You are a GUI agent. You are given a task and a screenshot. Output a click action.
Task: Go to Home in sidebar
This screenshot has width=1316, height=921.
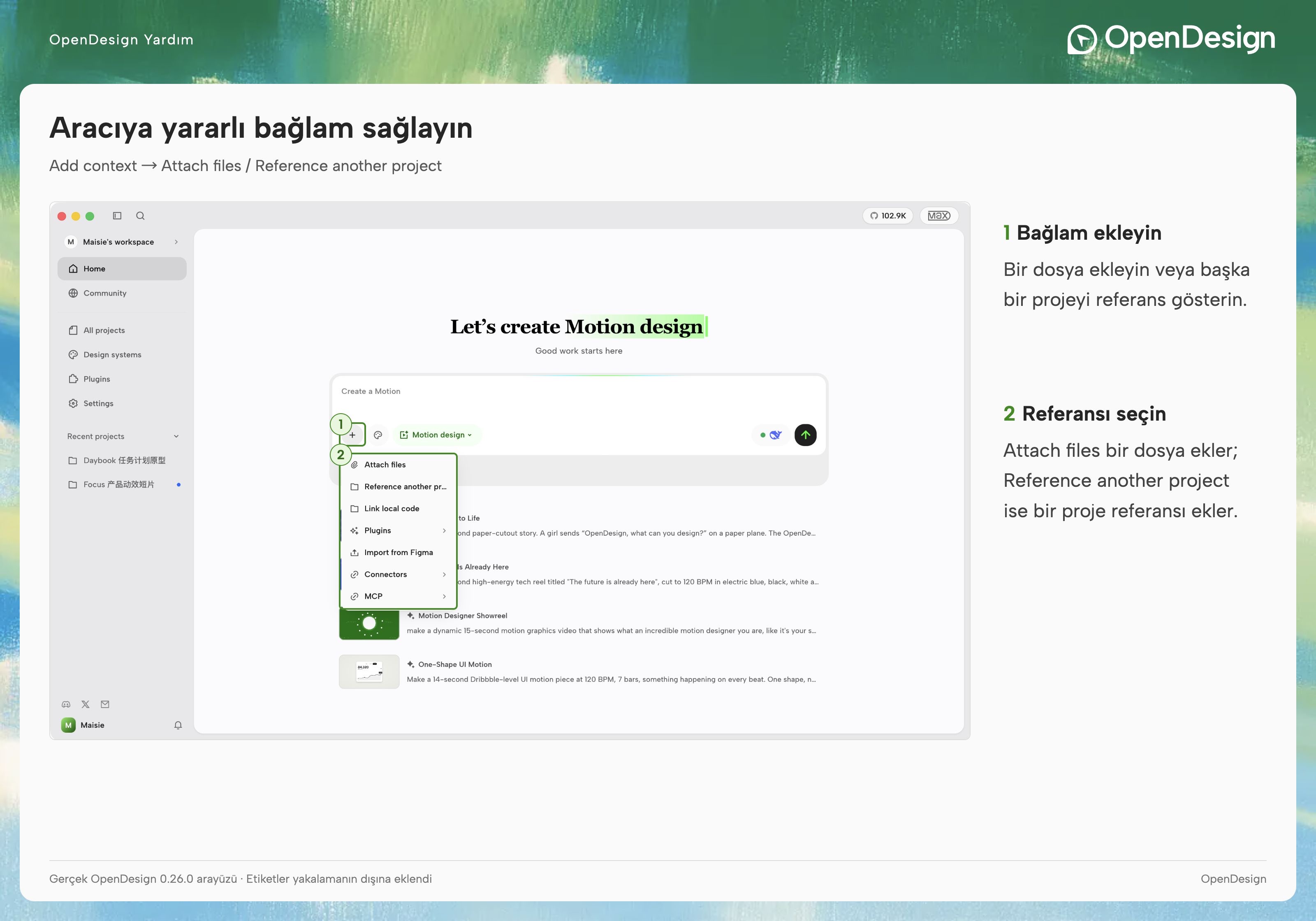coord(122,269)
